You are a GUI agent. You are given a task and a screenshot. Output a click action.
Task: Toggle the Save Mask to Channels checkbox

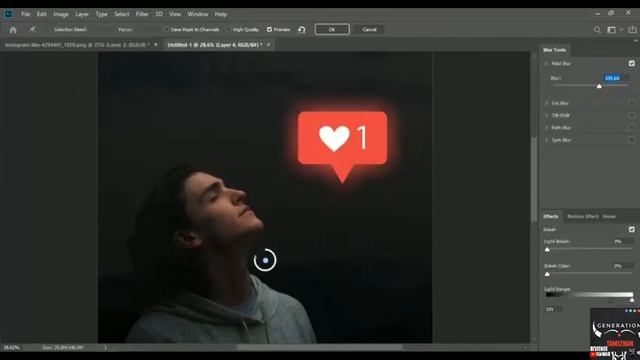[167, 29]
